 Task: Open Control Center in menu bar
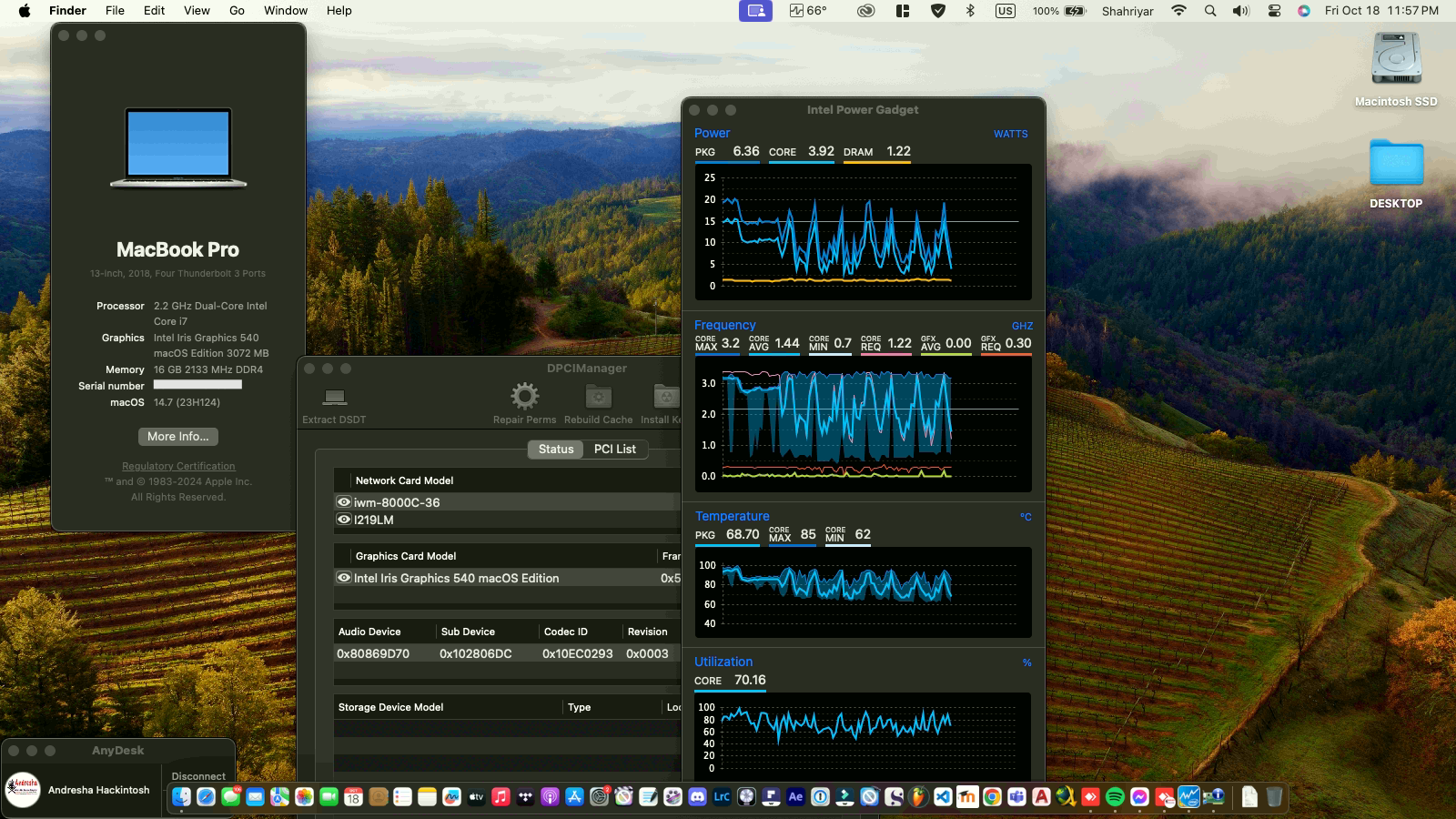coord(1274,11)
